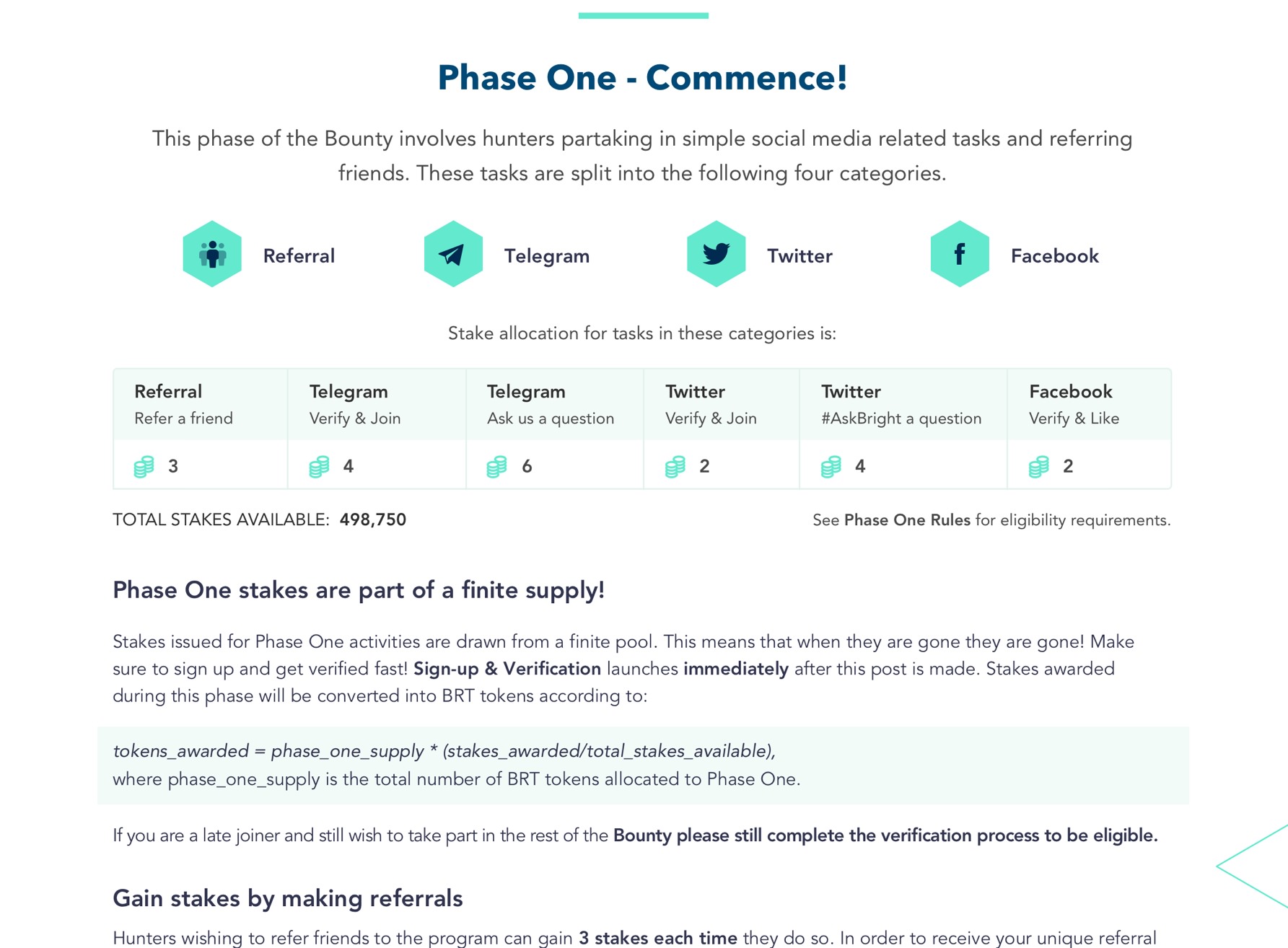Click the Sign-up & Verification bold text
This screenshot has width=1288, height=948.
[507, 669]
